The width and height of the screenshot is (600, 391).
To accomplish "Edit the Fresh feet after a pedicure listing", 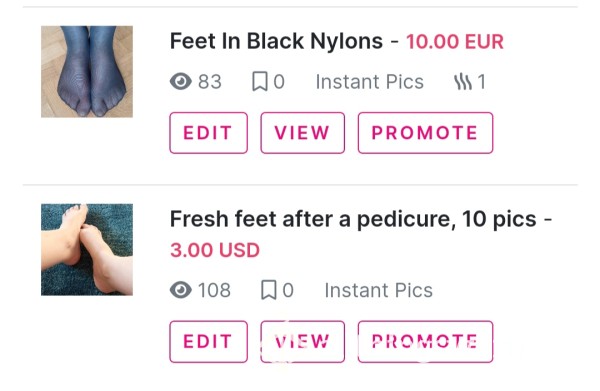I will 209,341.
